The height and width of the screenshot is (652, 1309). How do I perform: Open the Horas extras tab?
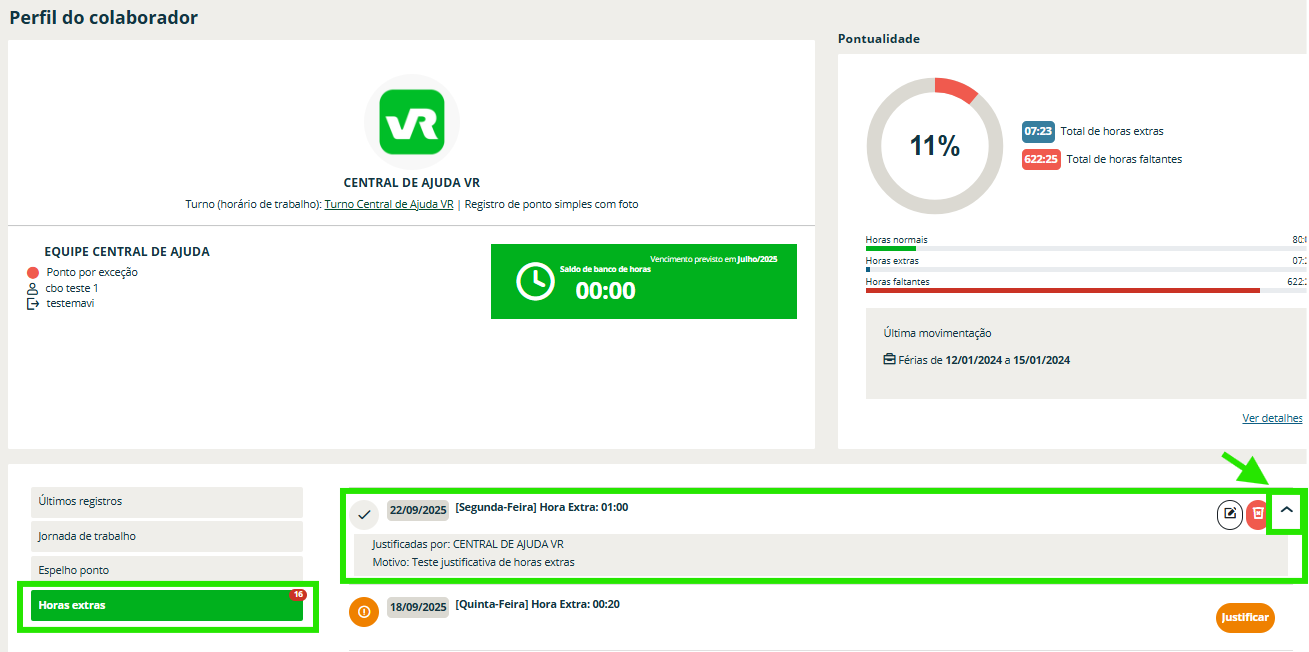tap(166, 605)
